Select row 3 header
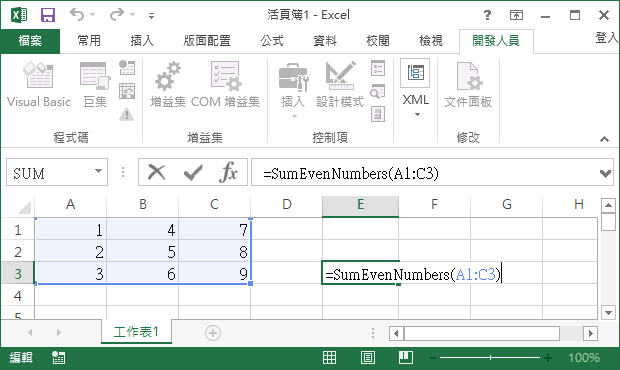 pyautogui.click(x=17, y=274)
